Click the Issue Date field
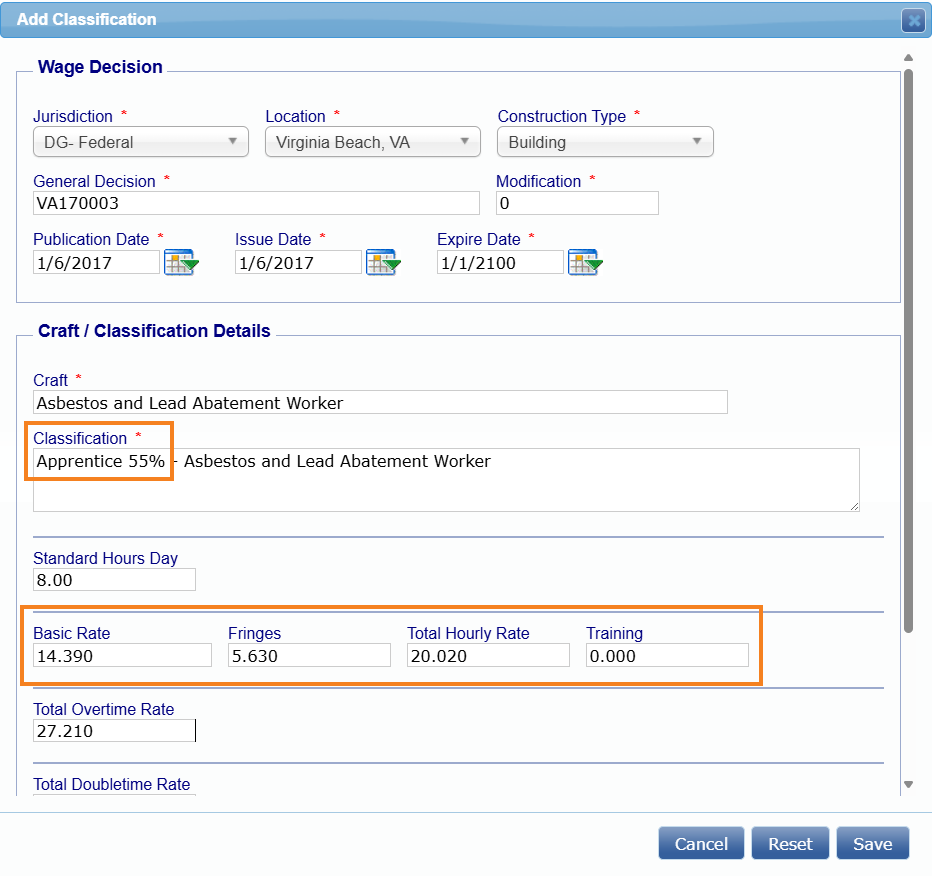932x876 pixels. click(298, 263)
